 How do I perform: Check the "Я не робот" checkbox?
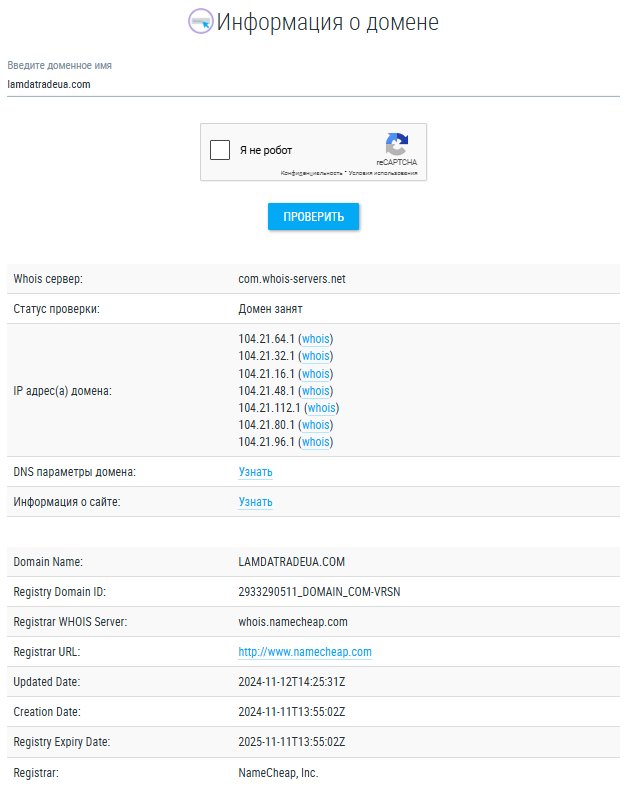coord(220,150)
